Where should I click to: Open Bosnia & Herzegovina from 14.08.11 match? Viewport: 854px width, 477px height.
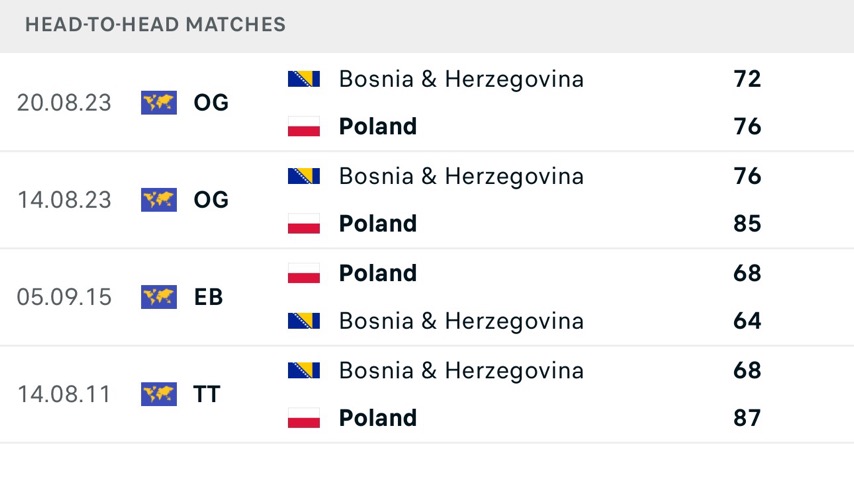tap(461, 371)
